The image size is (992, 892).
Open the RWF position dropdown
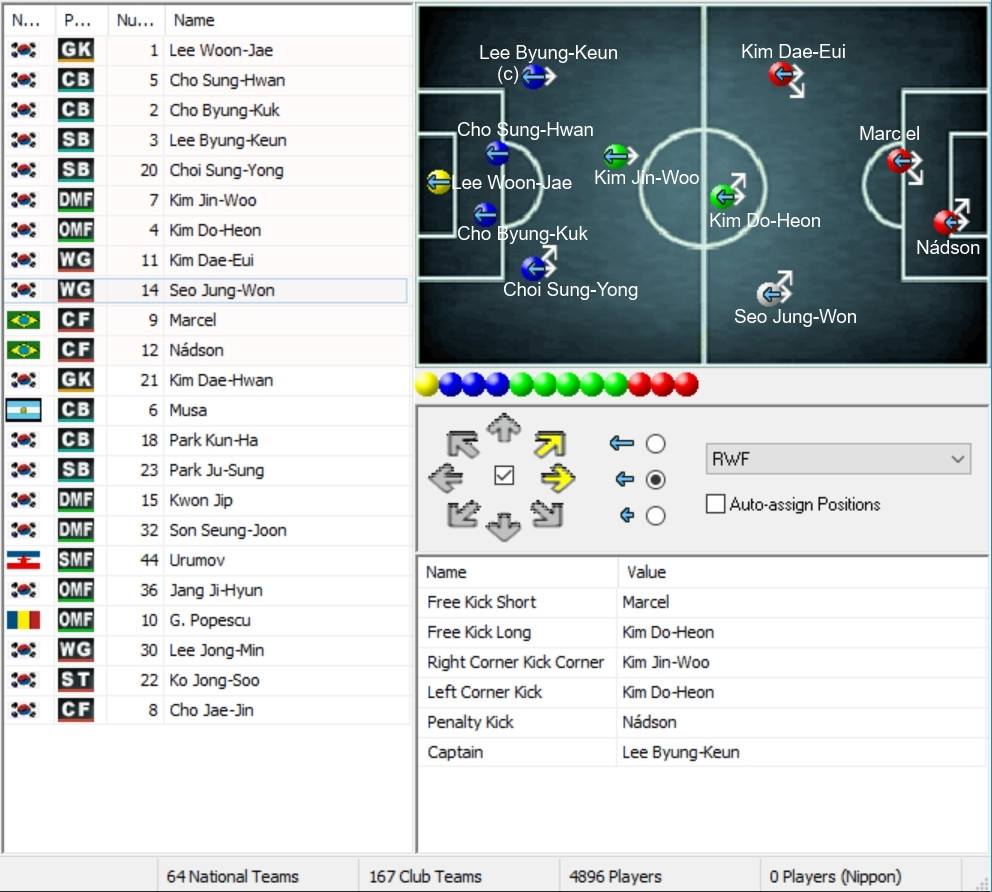point(838,459)
